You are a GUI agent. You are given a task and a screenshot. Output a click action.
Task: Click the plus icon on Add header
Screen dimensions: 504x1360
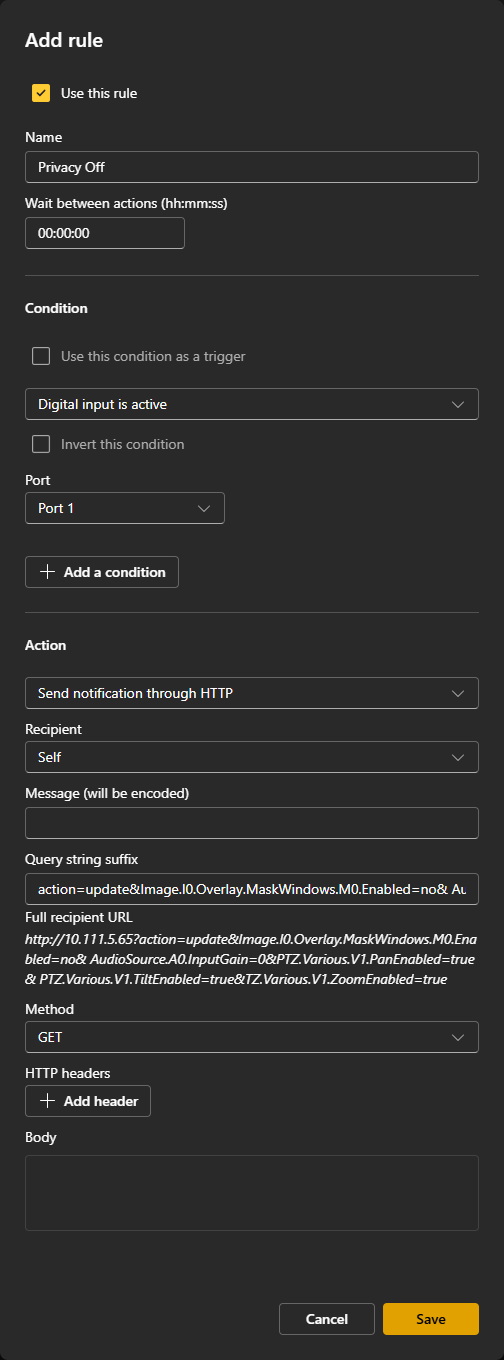tap(47, 1101)
